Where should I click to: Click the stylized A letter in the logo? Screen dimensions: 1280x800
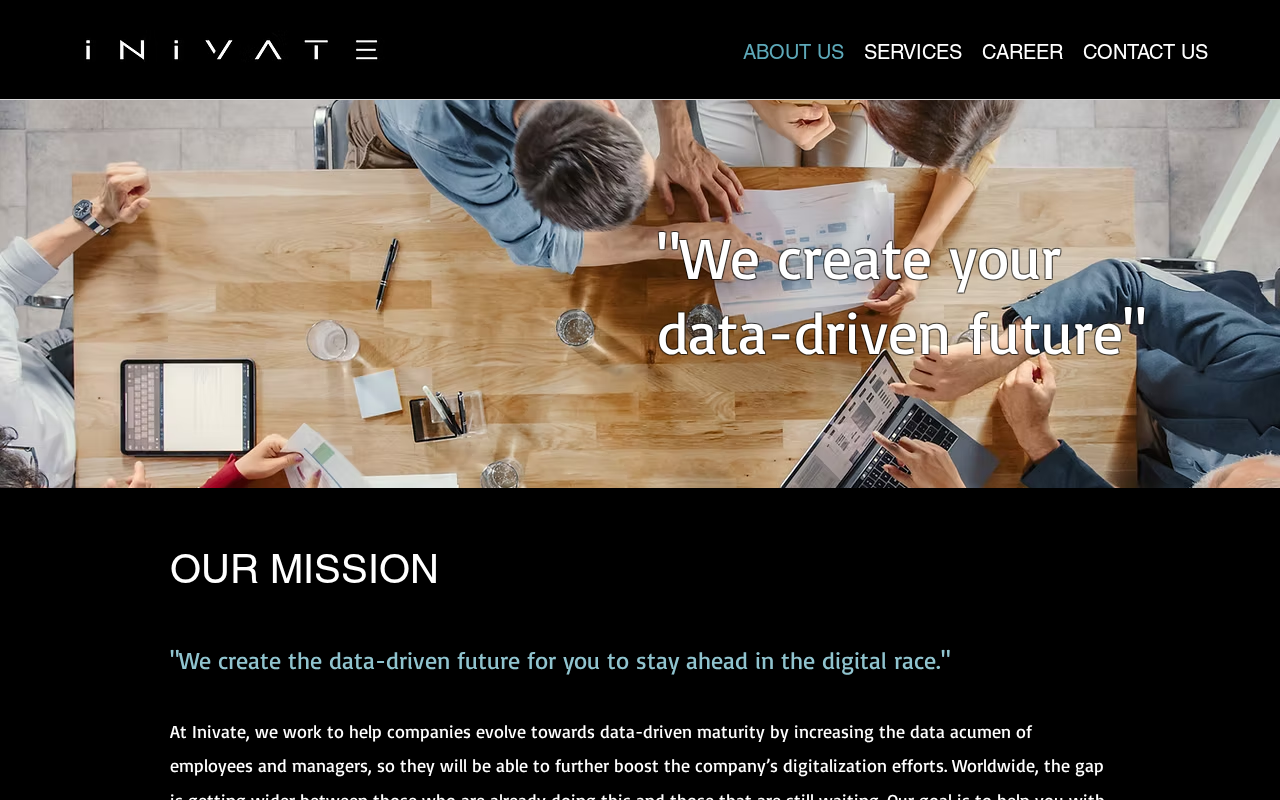tap(268, 50)
